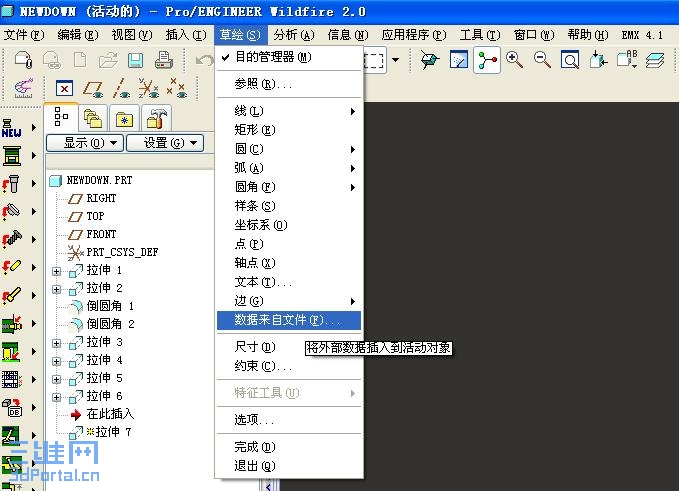Toggle datum axis display

click(x=121, y=89)
